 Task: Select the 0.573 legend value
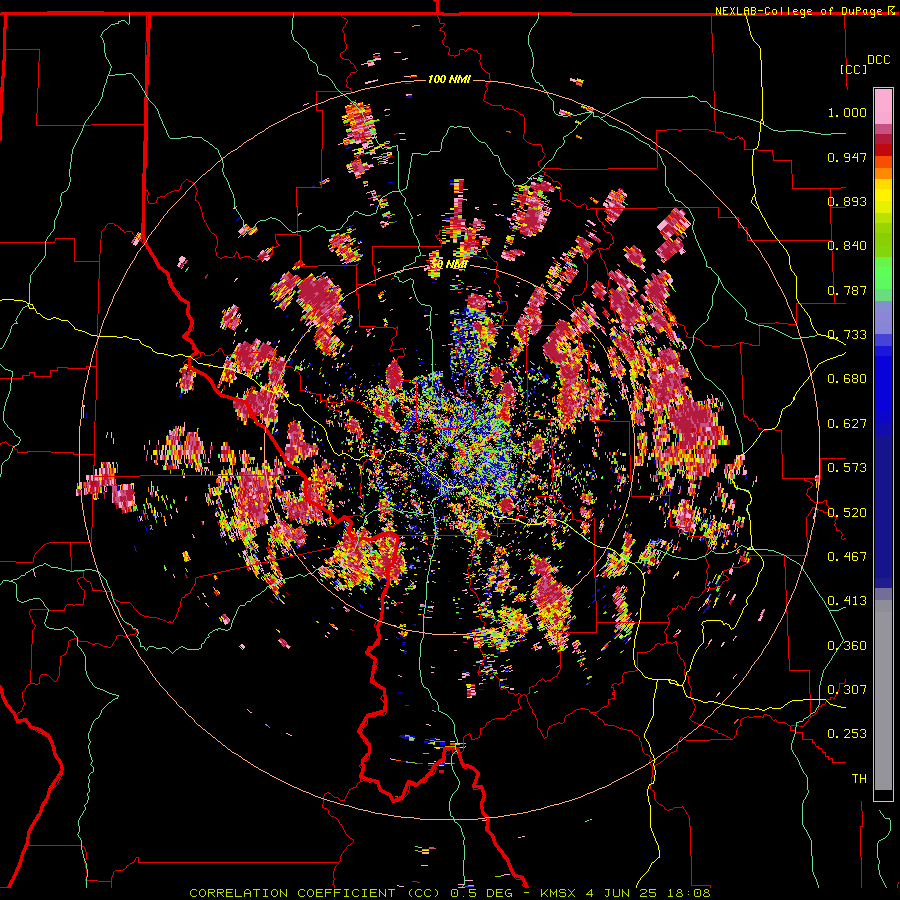847,468
